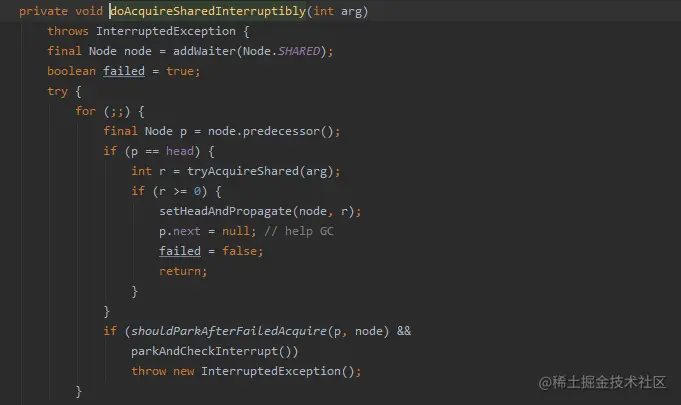The width and height of the screenshot is (681, 405).
Task: Click the 'try' keyword
Action: pos(57,92)
